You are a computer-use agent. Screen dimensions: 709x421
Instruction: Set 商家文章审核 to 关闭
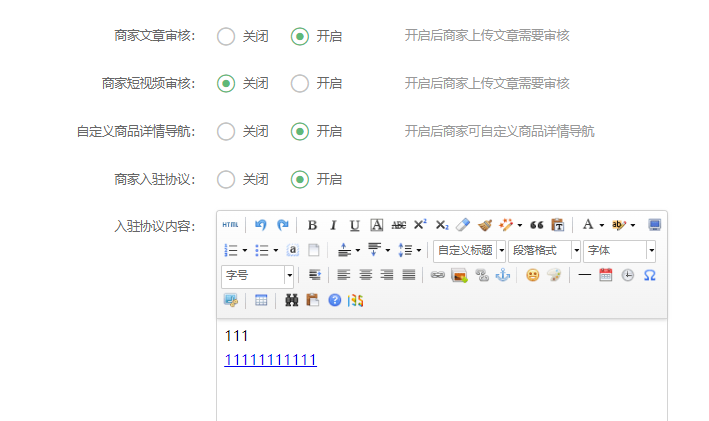point(226,36)
